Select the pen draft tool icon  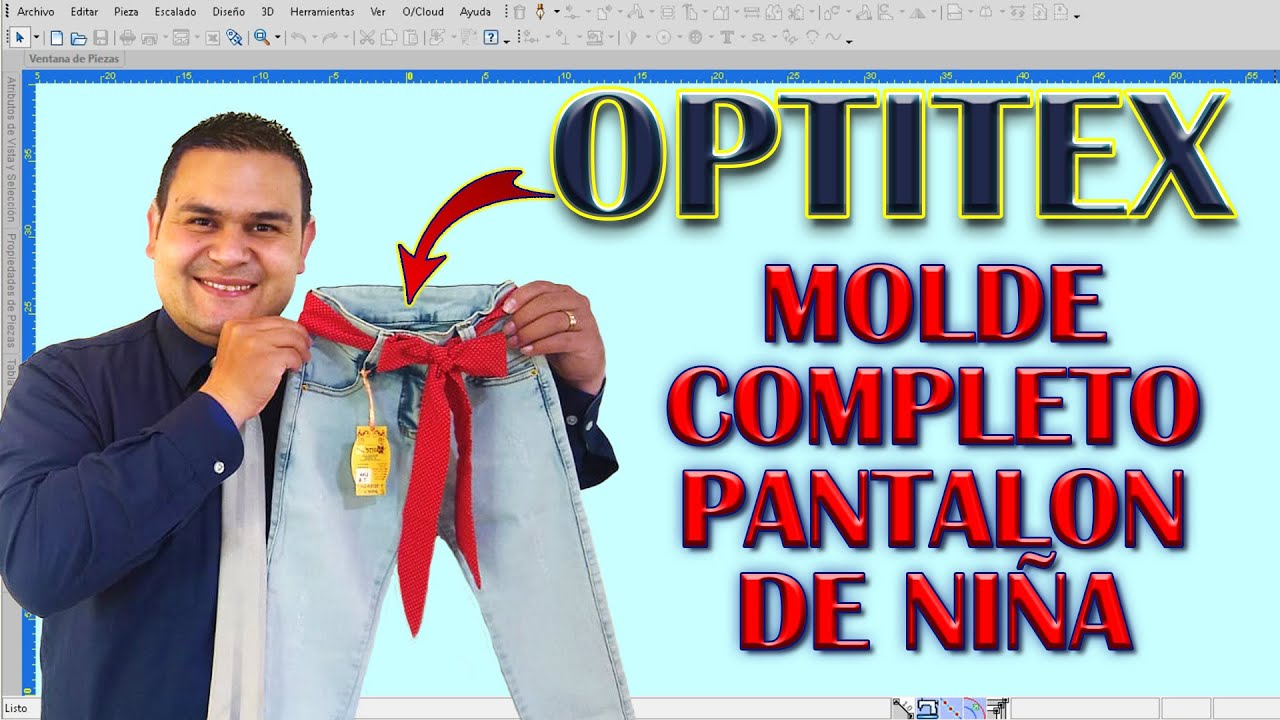pyautogui.click(x=541, y=12)
